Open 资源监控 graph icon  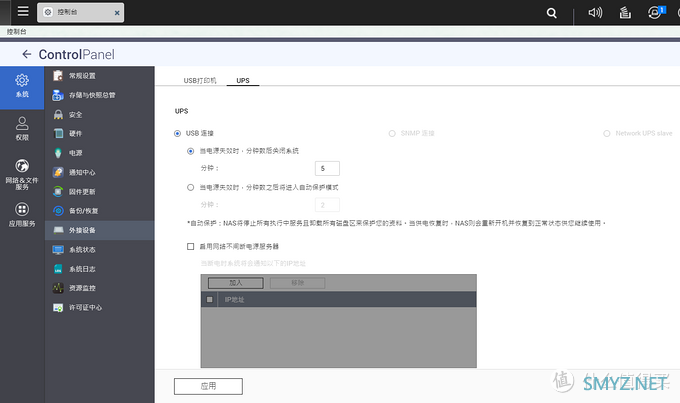pyautogui.click(x=58, y=288)
